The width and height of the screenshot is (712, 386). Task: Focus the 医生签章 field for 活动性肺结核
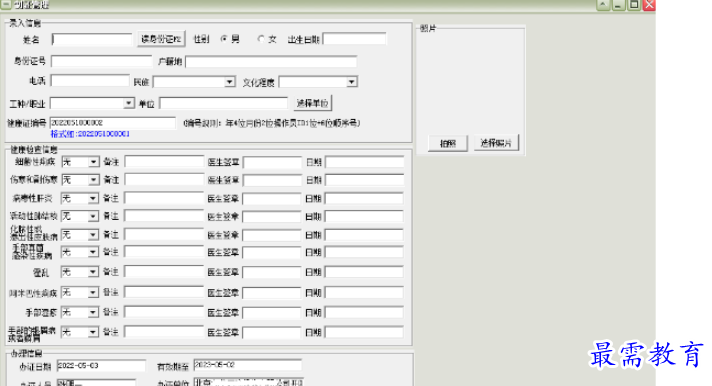click(x=272, y=217)
